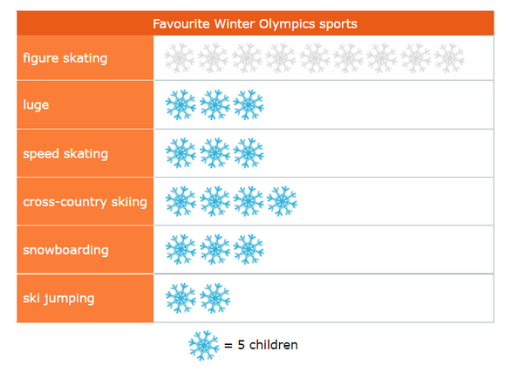The height and width of the screenshot is (370, 512).
Task: Select the figure skating row label
Action: pyautogui.click(x=65, y=58)
